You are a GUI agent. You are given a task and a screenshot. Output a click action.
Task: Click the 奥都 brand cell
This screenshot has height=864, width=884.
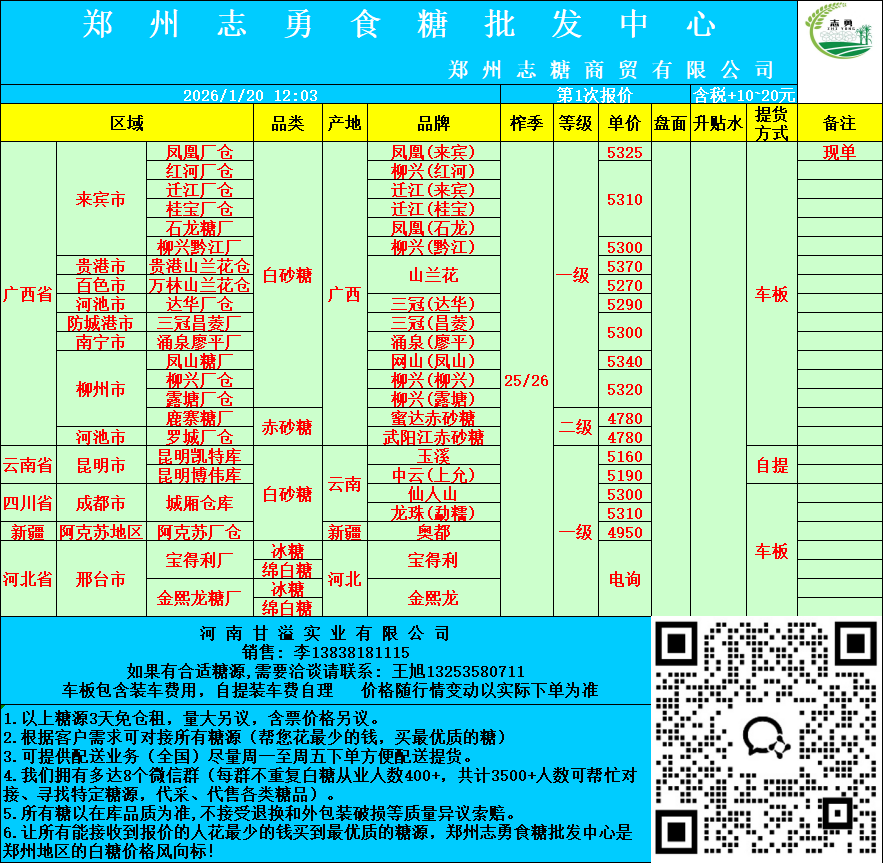(x=433, y=532)
